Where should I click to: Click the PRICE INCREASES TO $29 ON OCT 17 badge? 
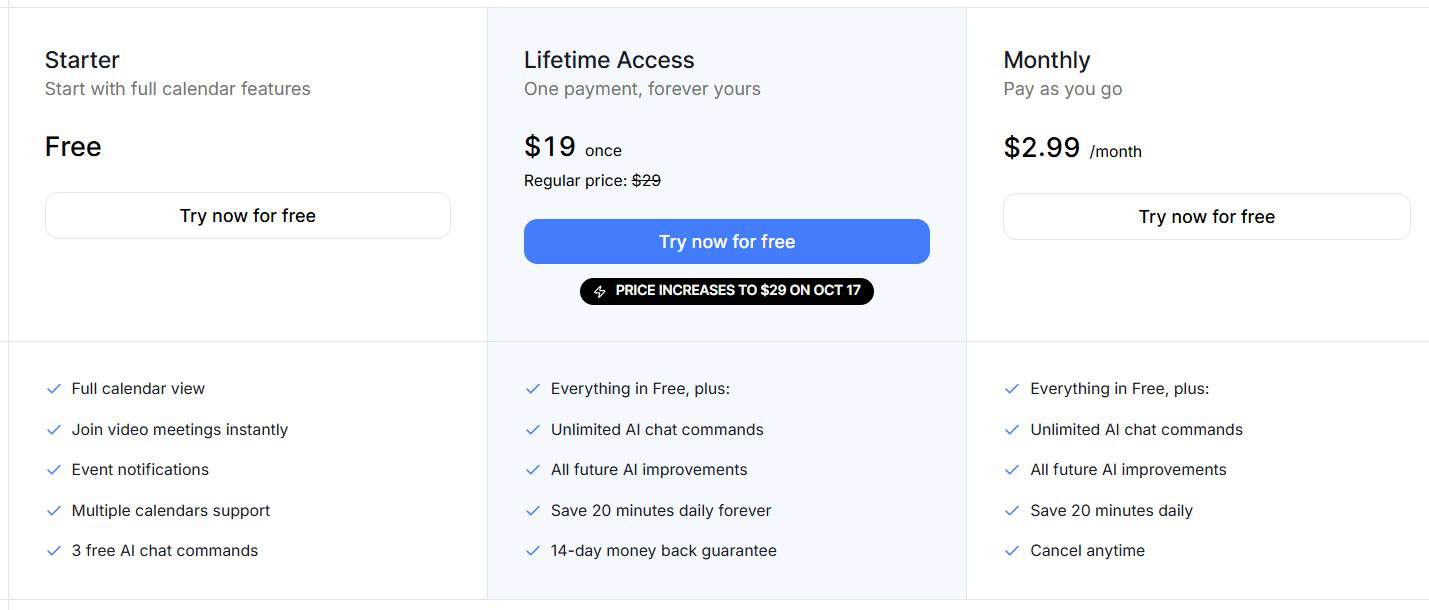[727, 291]
